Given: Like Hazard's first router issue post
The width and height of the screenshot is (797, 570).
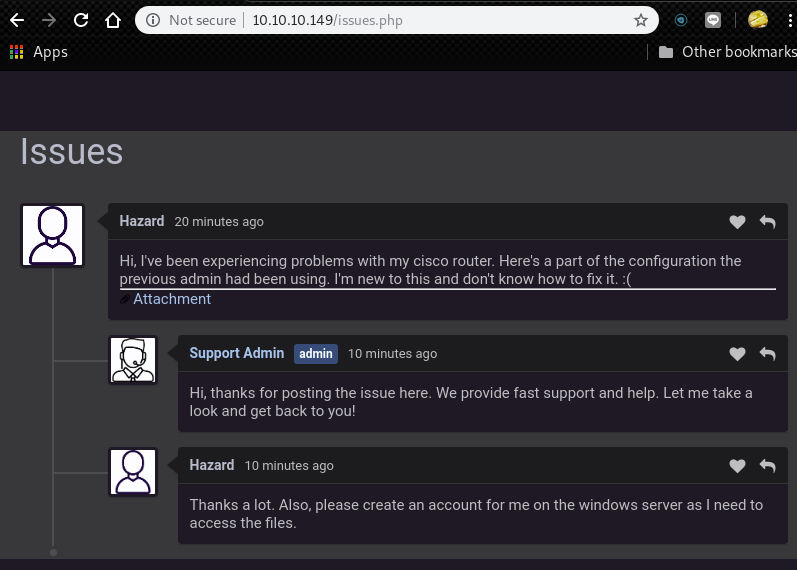Looking at the screenshot, I should (x=737, y=222).
